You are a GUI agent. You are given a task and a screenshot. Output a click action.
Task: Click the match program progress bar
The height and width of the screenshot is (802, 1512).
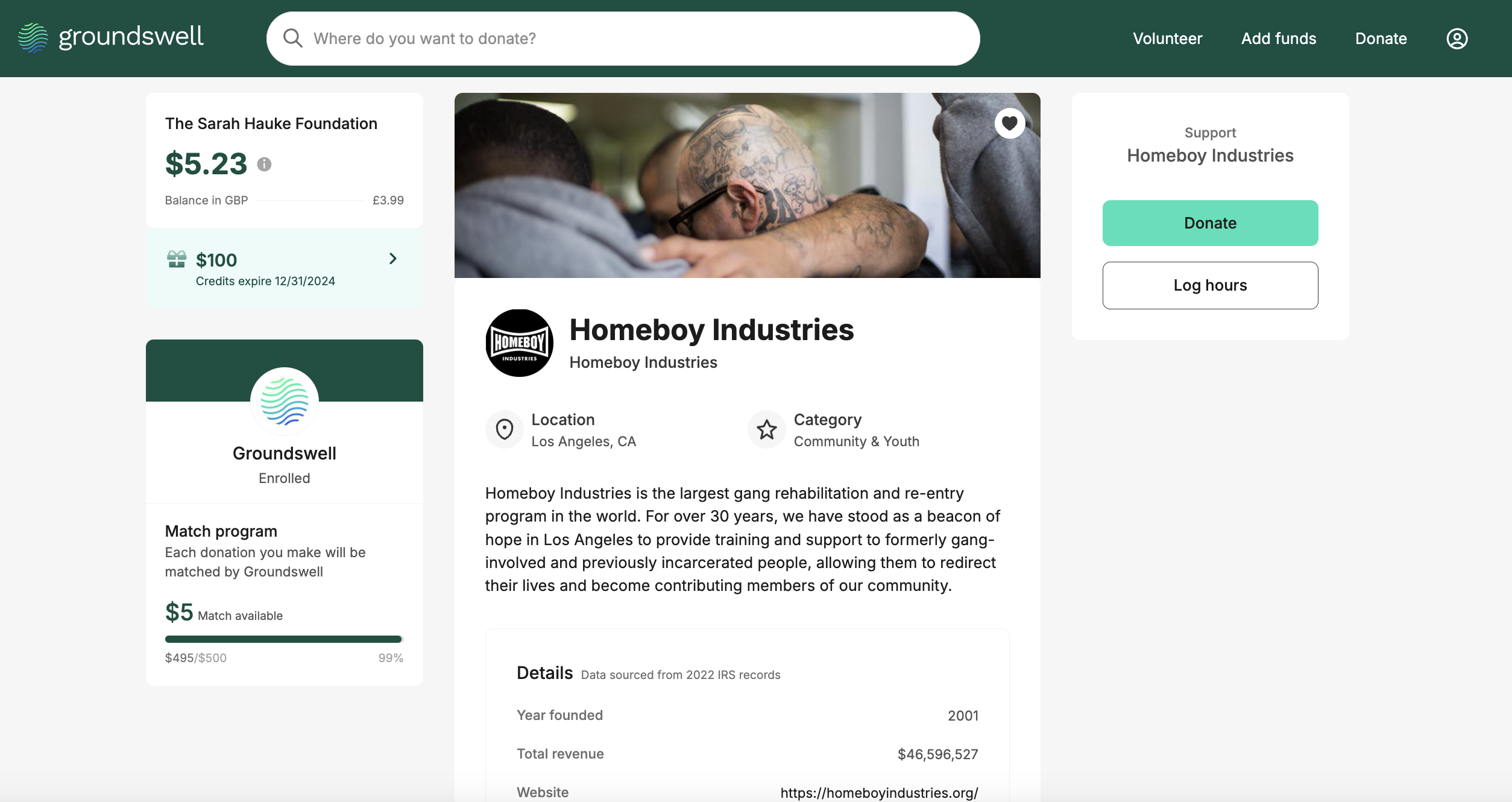pyautogui.click(x=285, y=639)
